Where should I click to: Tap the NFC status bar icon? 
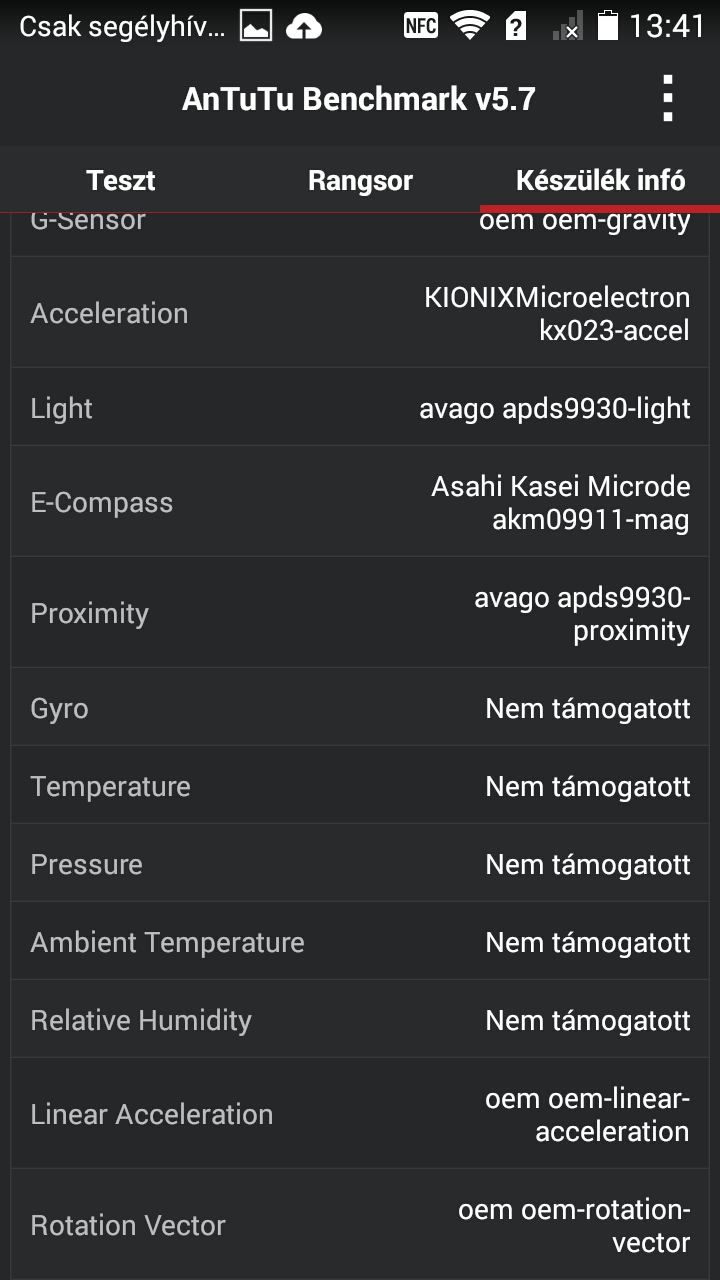[421, 26]
